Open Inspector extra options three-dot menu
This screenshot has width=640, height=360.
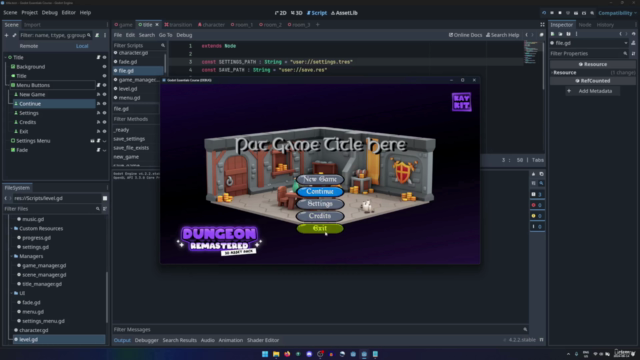tap(576, 34)
